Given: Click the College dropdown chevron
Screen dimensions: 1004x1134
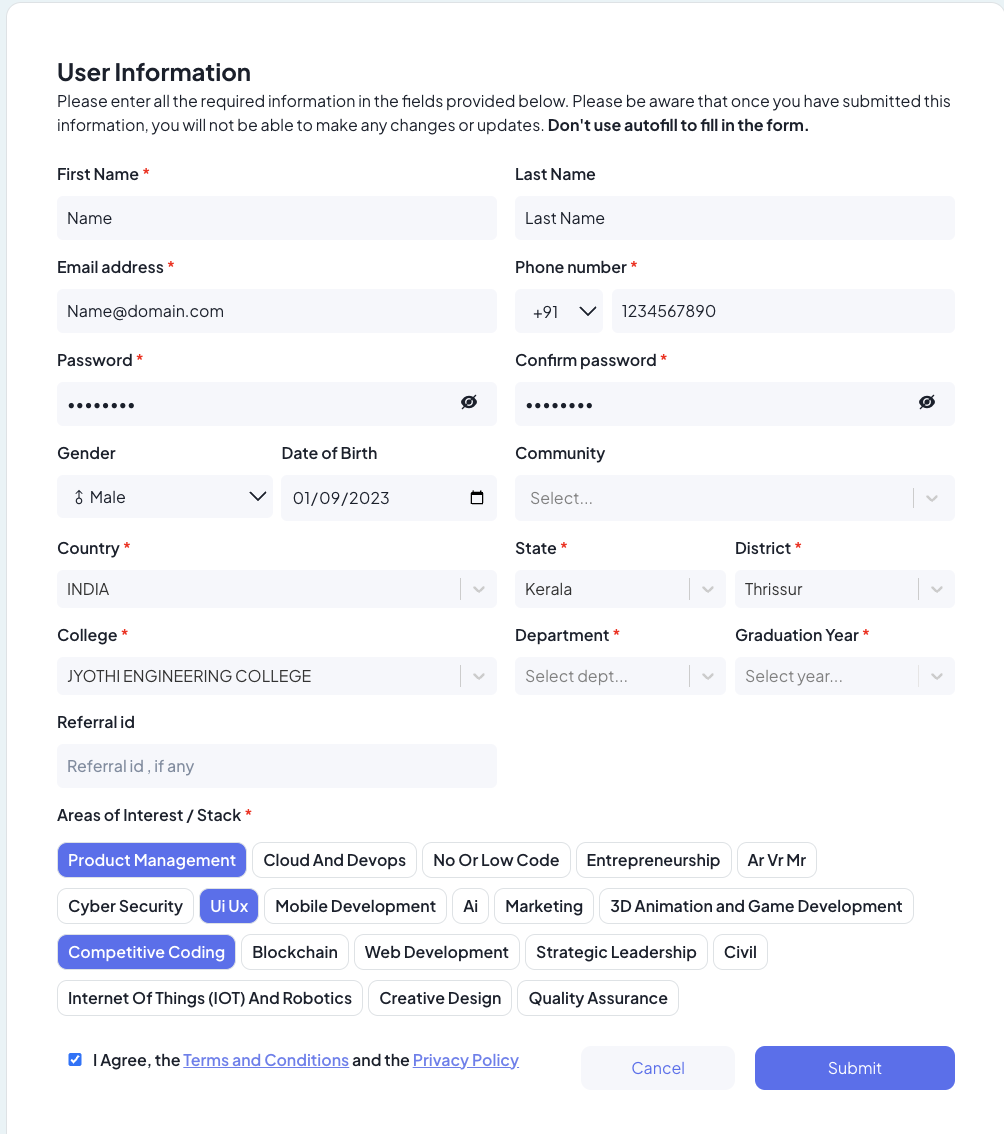Looking at the screenshot, I should pos(479,676).
